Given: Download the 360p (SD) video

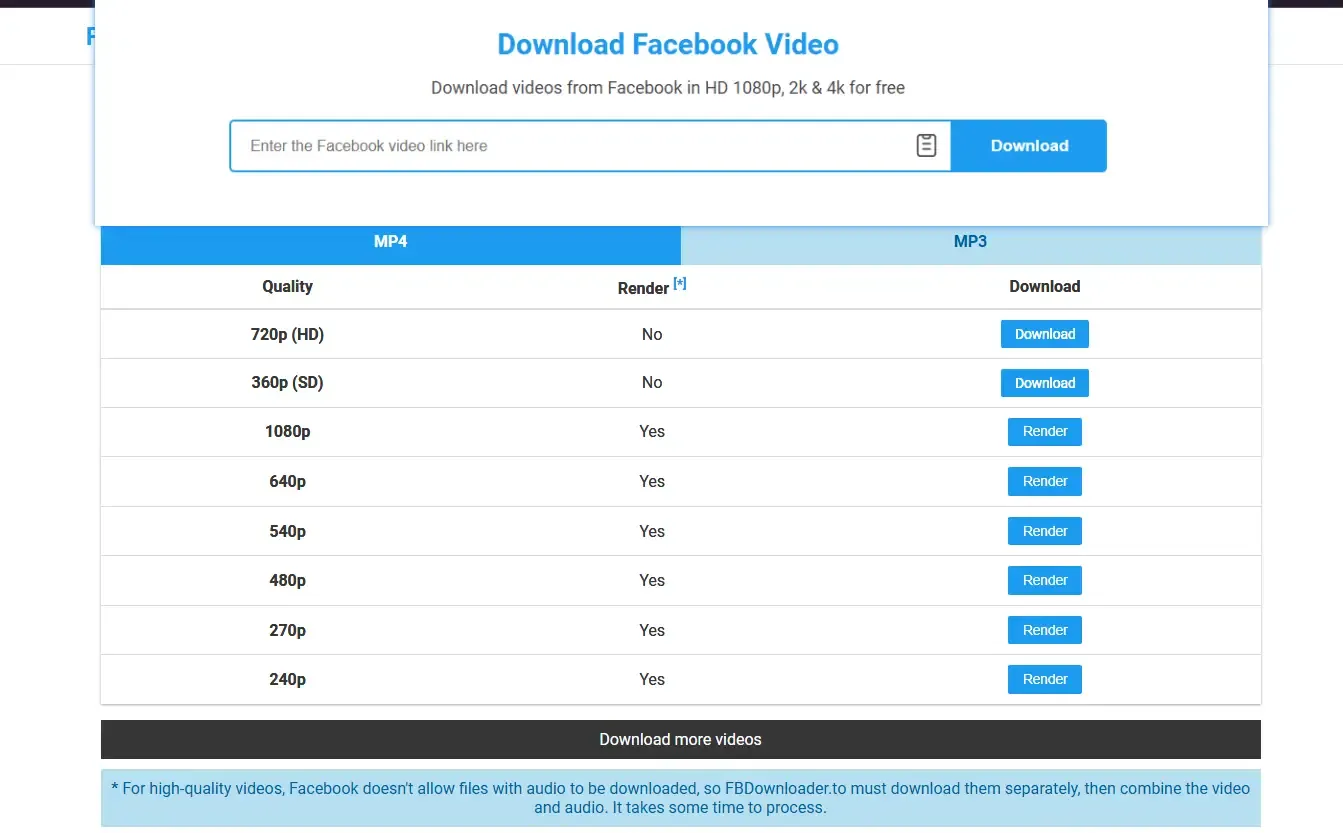Looking at the screenshot, I should (1044, 382).
